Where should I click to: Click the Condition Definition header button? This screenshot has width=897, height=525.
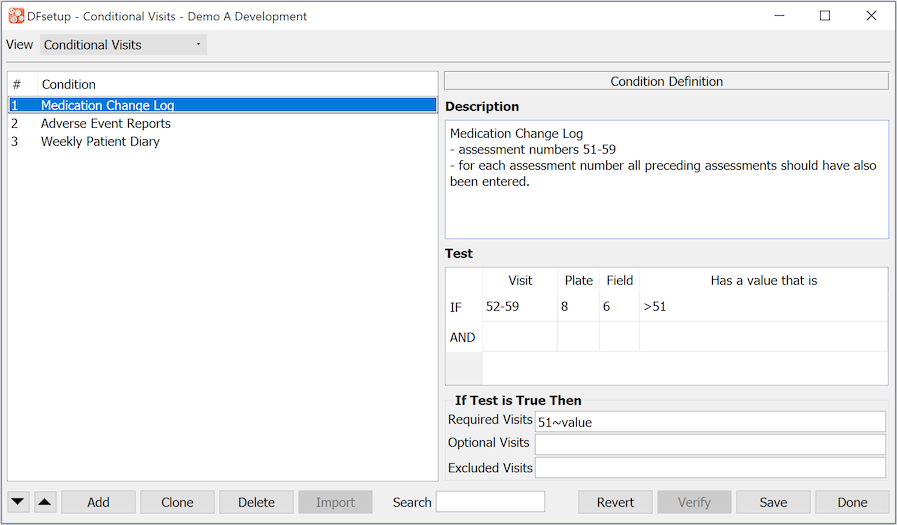[666, 82]
